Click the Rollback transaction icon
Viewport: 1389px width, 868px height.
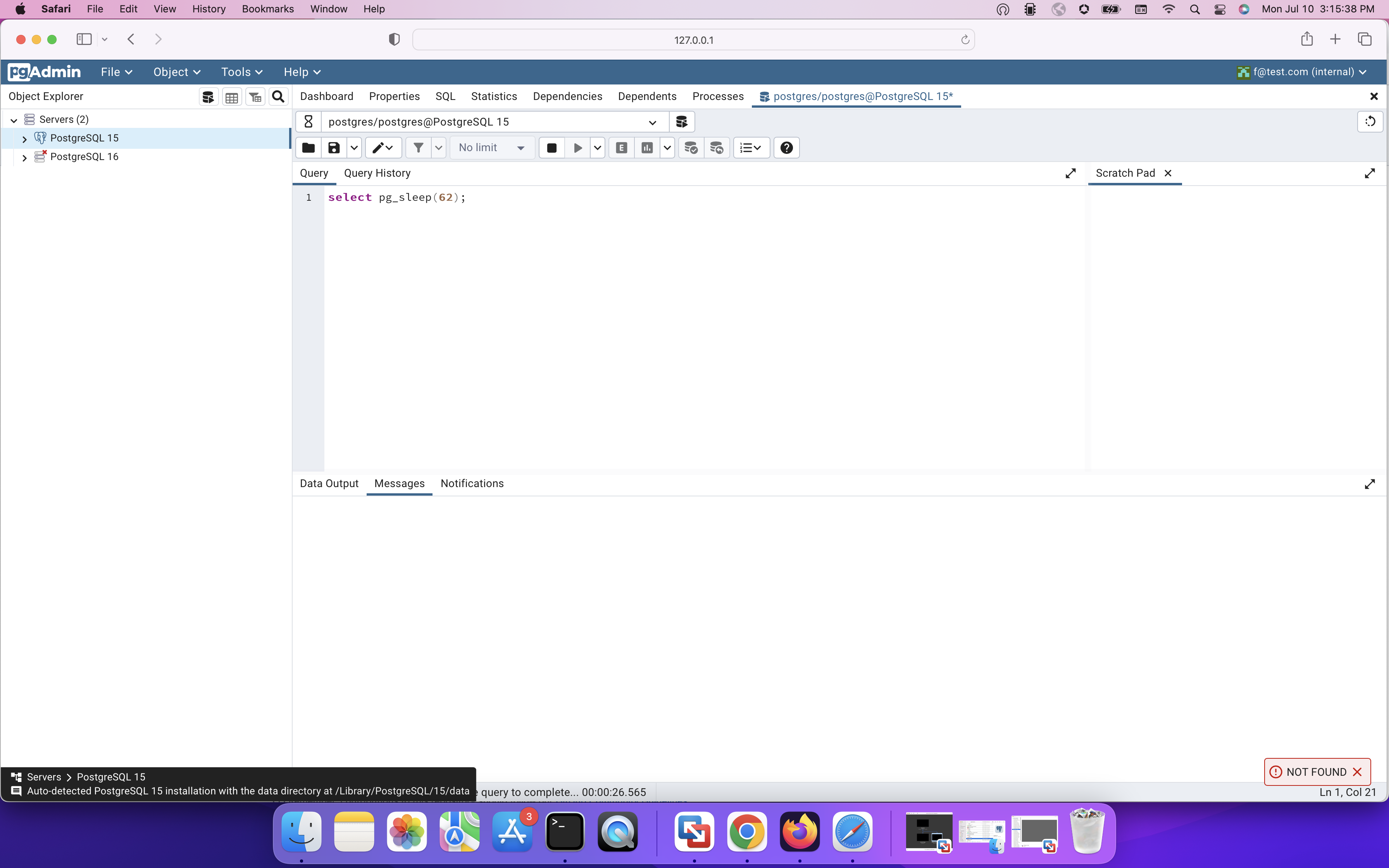pyautogui.click(x=716, y=148)
